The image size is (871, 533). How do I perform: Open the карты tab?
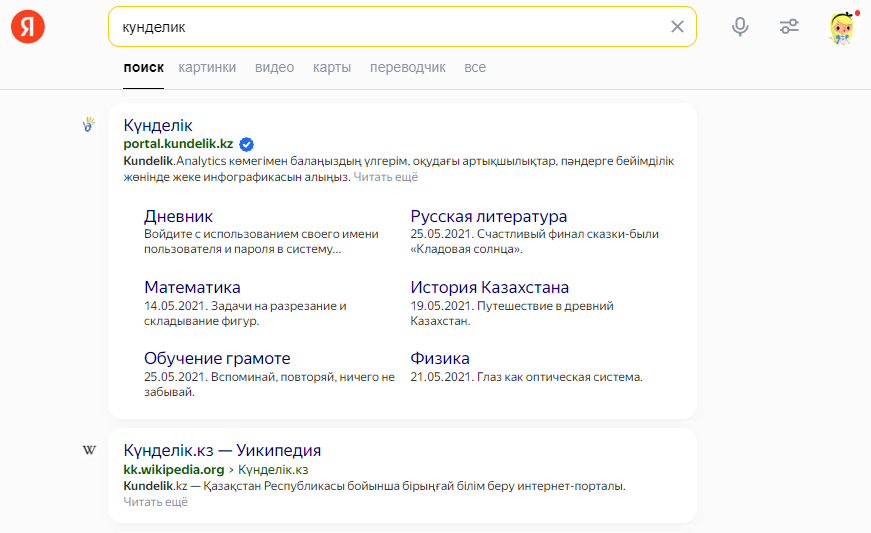[332, 67]
